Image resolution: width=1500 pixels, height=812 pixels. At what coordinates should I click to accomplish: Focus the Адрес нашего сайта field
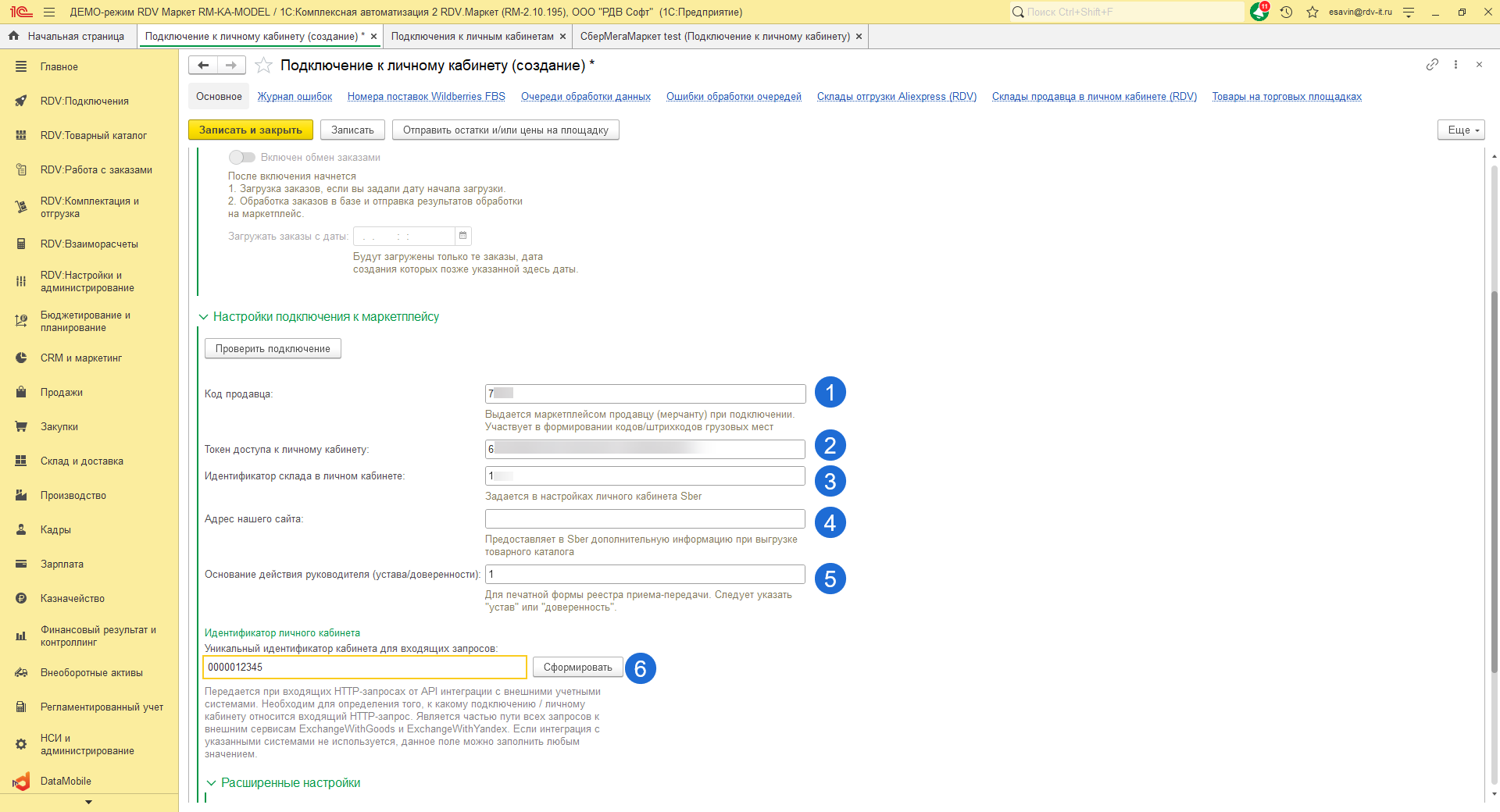[x=645, y=519]
